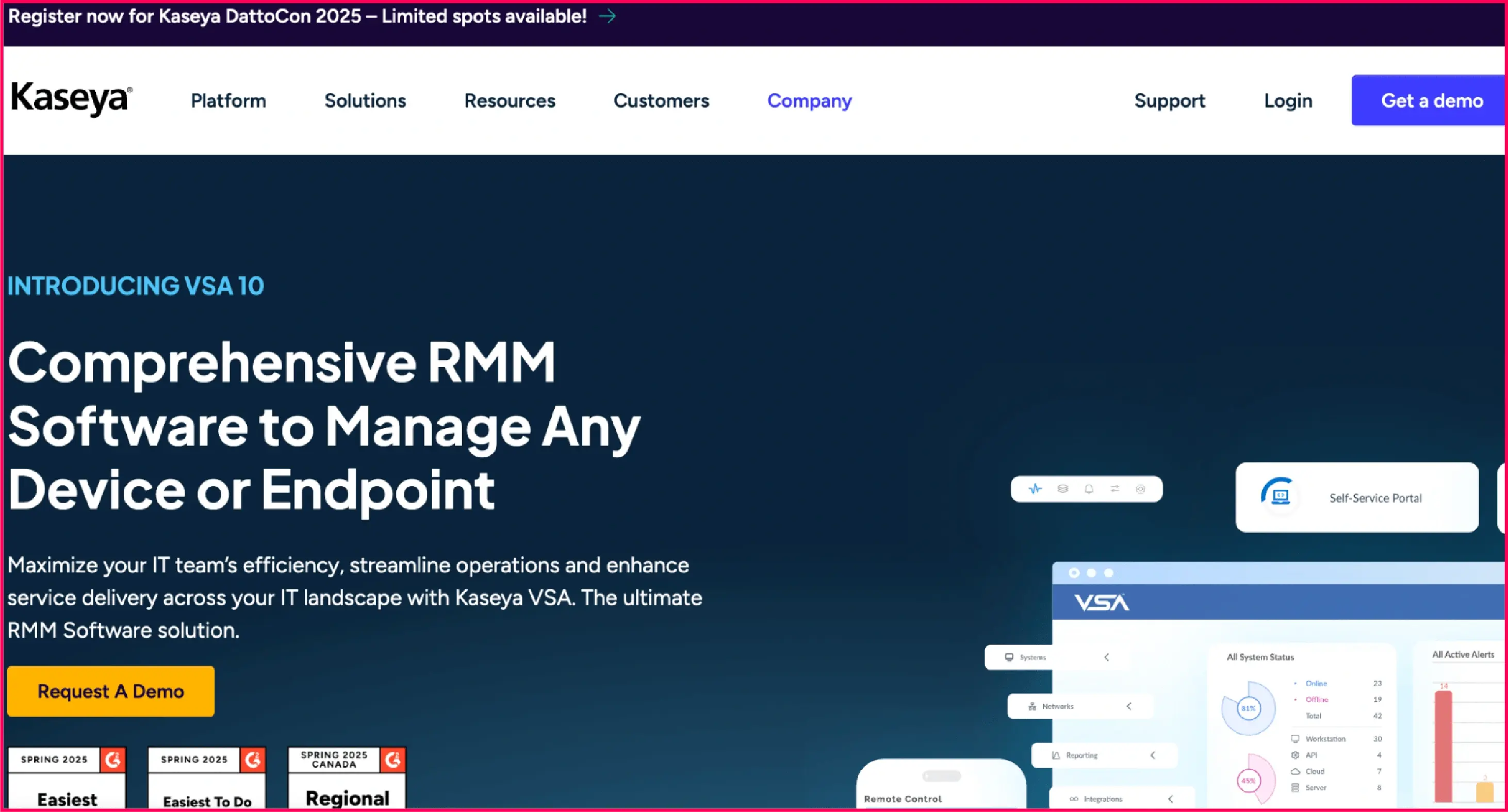Screen dimensions: 1508x812
Task: Collapse the Networks chevron
Action: (1128, 706)
